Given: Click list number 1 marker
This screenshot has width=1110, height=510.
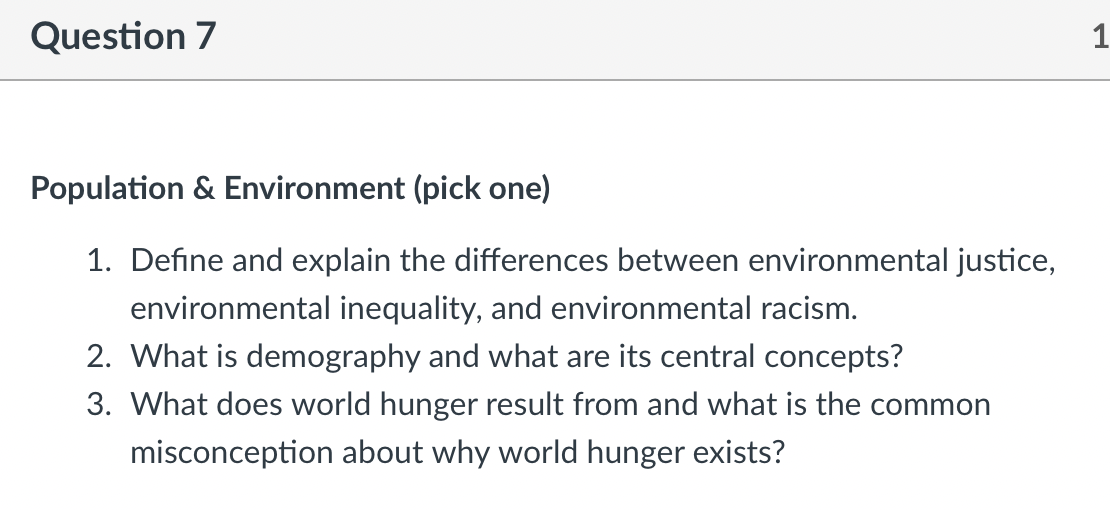Looking at the screenshot, I should (x=99, y=261).
